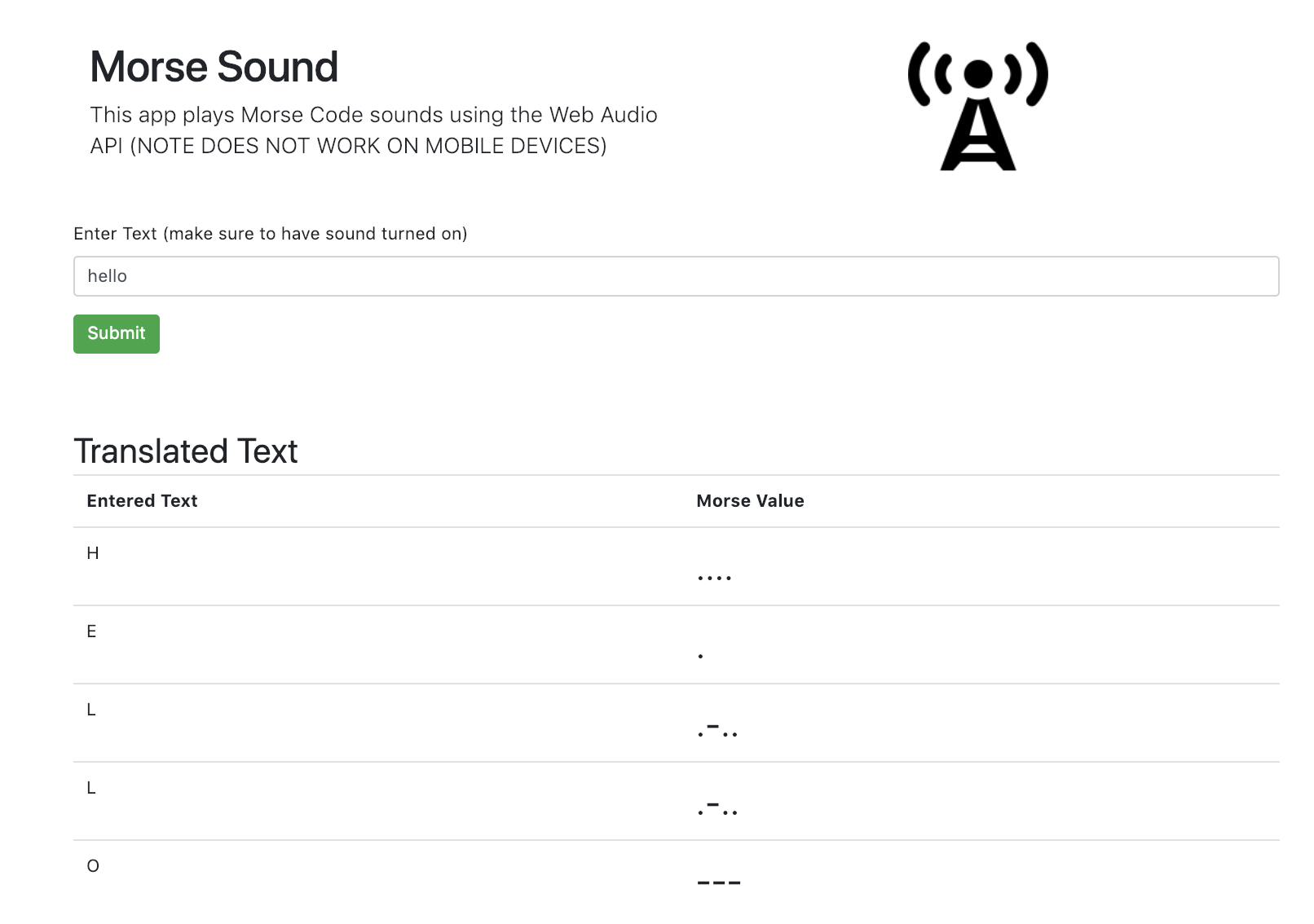Click the "Morse Sound" page heading

coord(214,67)
